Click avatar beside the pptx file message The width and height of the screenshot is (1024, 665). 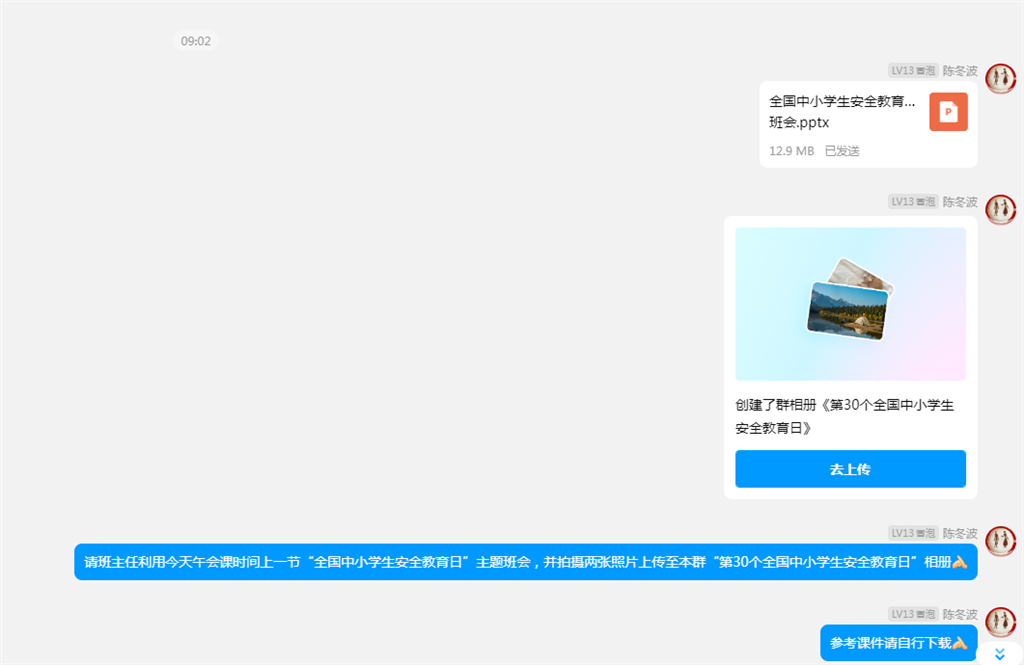(1000, 79)
